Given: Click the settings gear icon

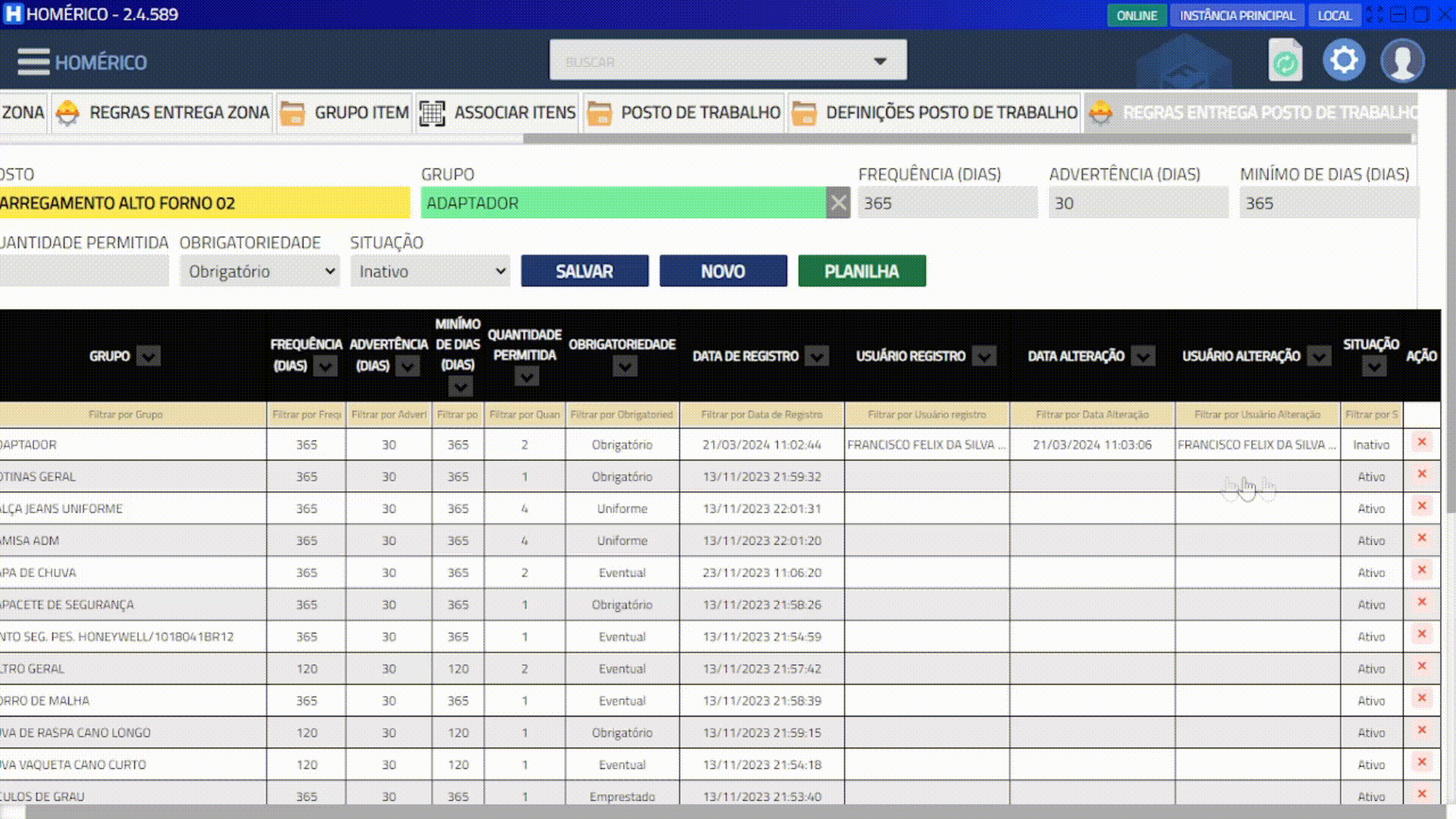Looking at the screenshot, I should 1344,60.
